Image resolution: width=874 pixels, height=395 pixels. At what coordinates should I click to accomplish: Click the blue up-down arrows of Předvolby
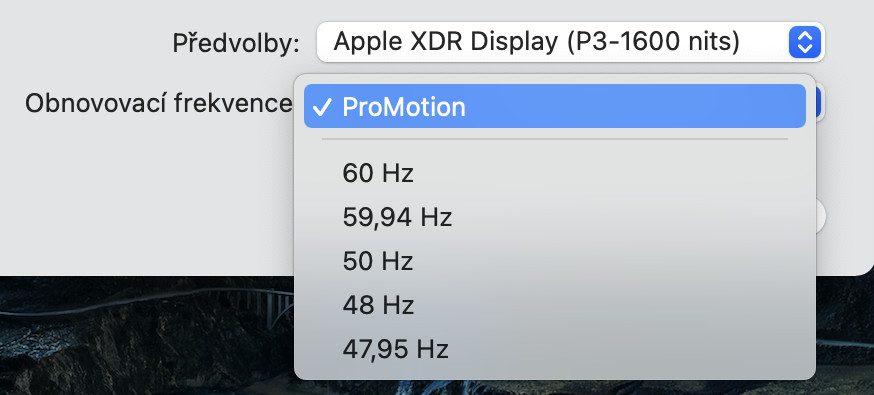pos(804,42)
